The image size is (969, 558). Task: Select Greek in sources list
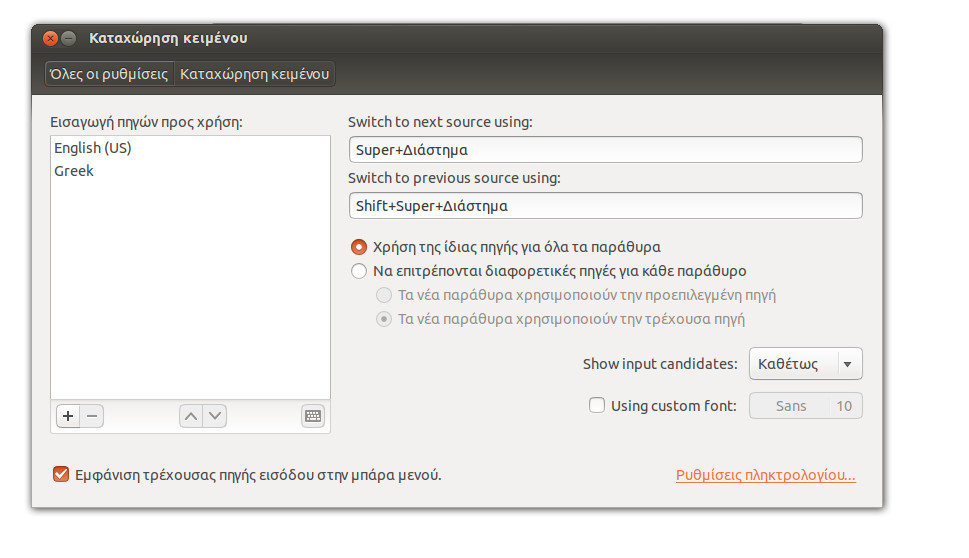click(x=190, y=171)
